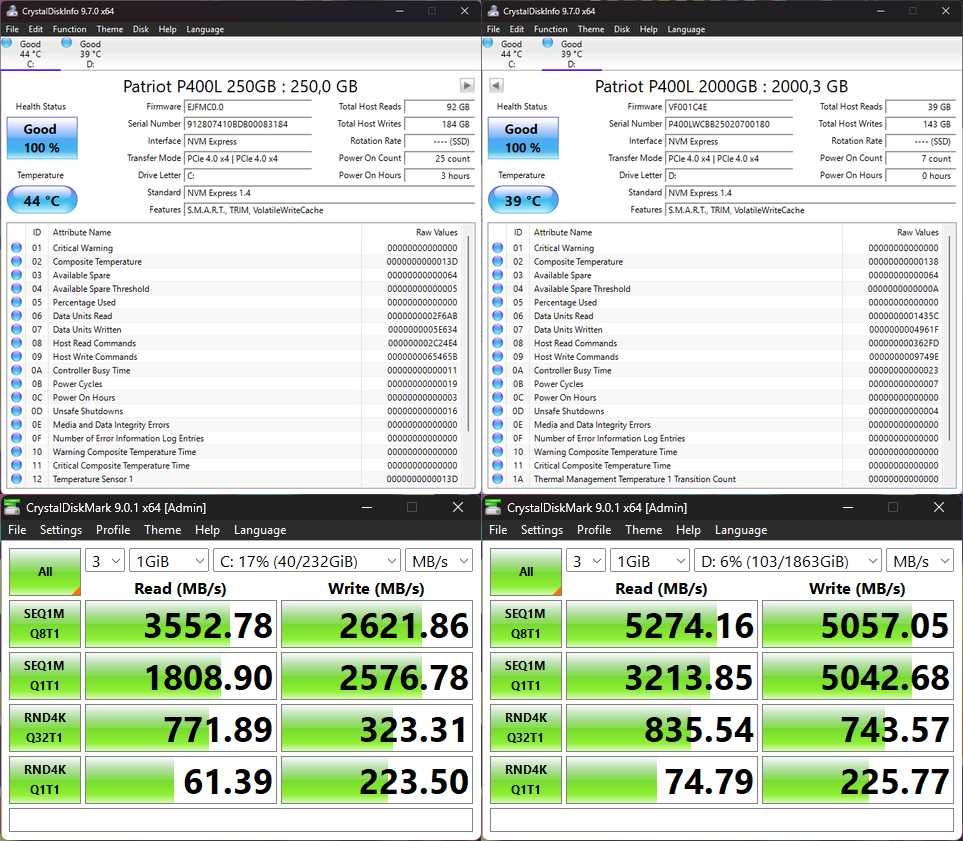963x841 pixels.
Task: Click Firmware field VF001C4E
Action: point(729,107)
